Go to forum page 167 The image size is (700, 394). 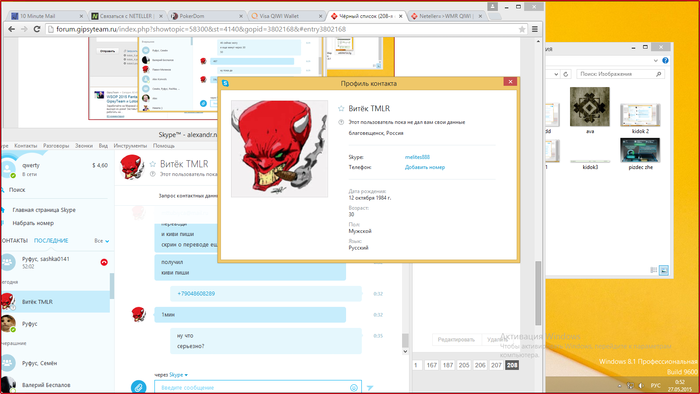pos(431,365)
